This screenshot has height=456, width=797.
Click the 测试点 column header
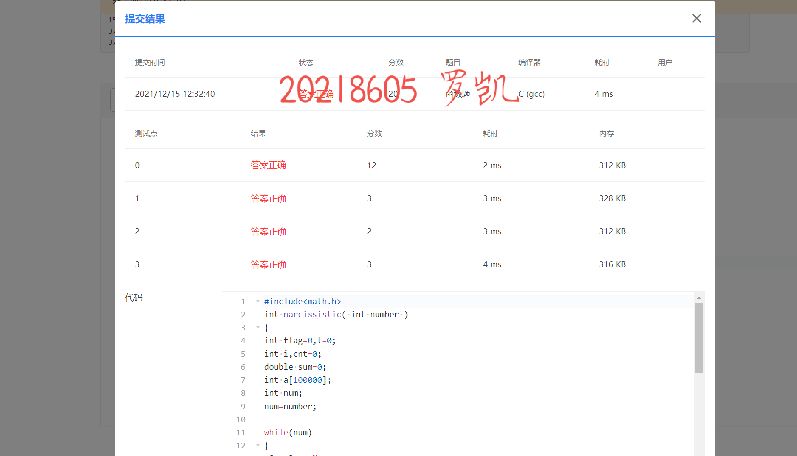pyautogui.click(x=146, y=134)
